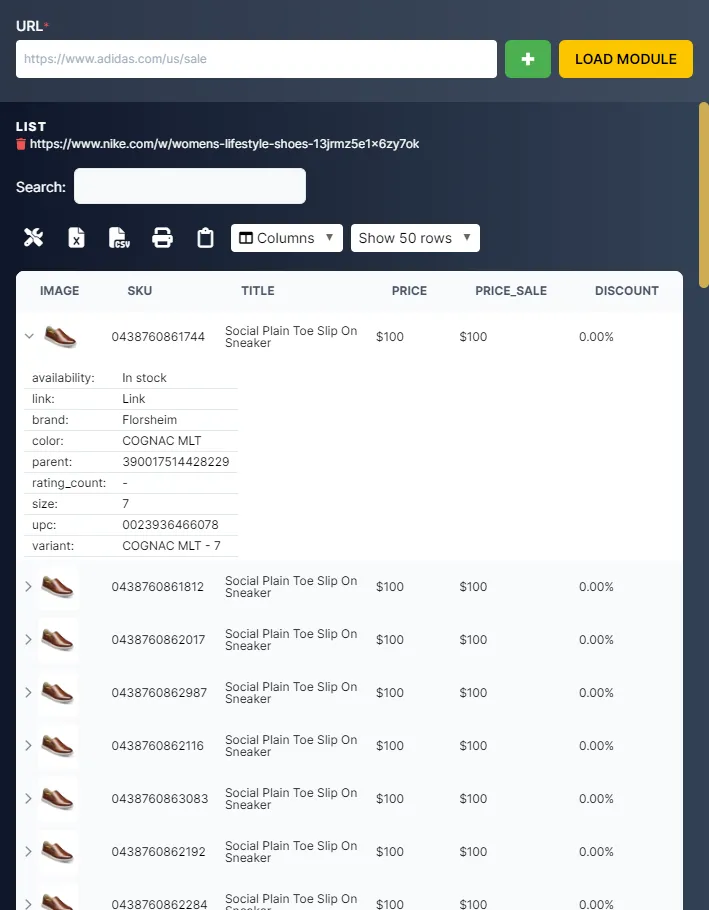Sort by SKU column header
The width and height of the screenshot is (709, 910).
point(140,291)
